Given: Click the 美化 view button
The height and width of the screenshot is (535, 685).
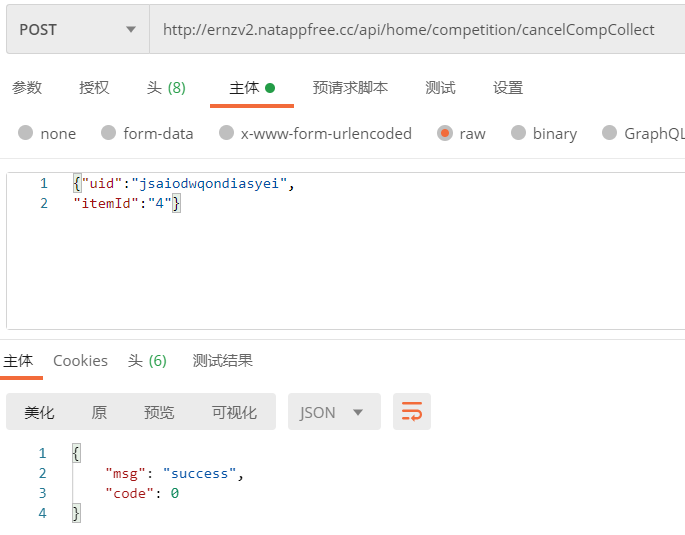Looking at the screenshot, I should pyautogui.click(x=40, y=412).
